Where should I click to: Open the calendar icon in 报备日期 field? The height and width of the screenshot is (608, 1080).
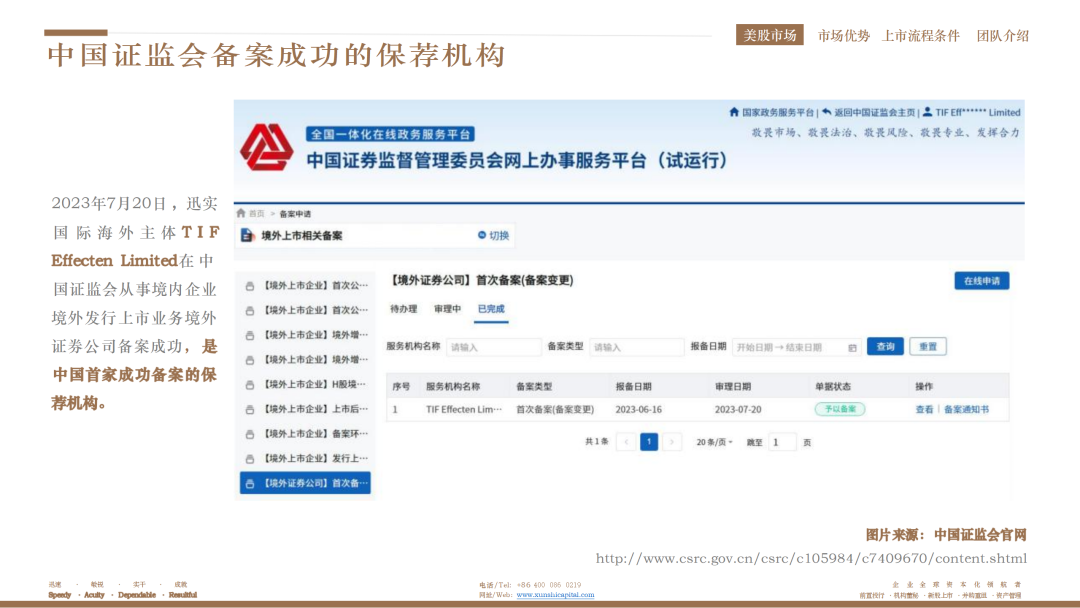(852, 348)
